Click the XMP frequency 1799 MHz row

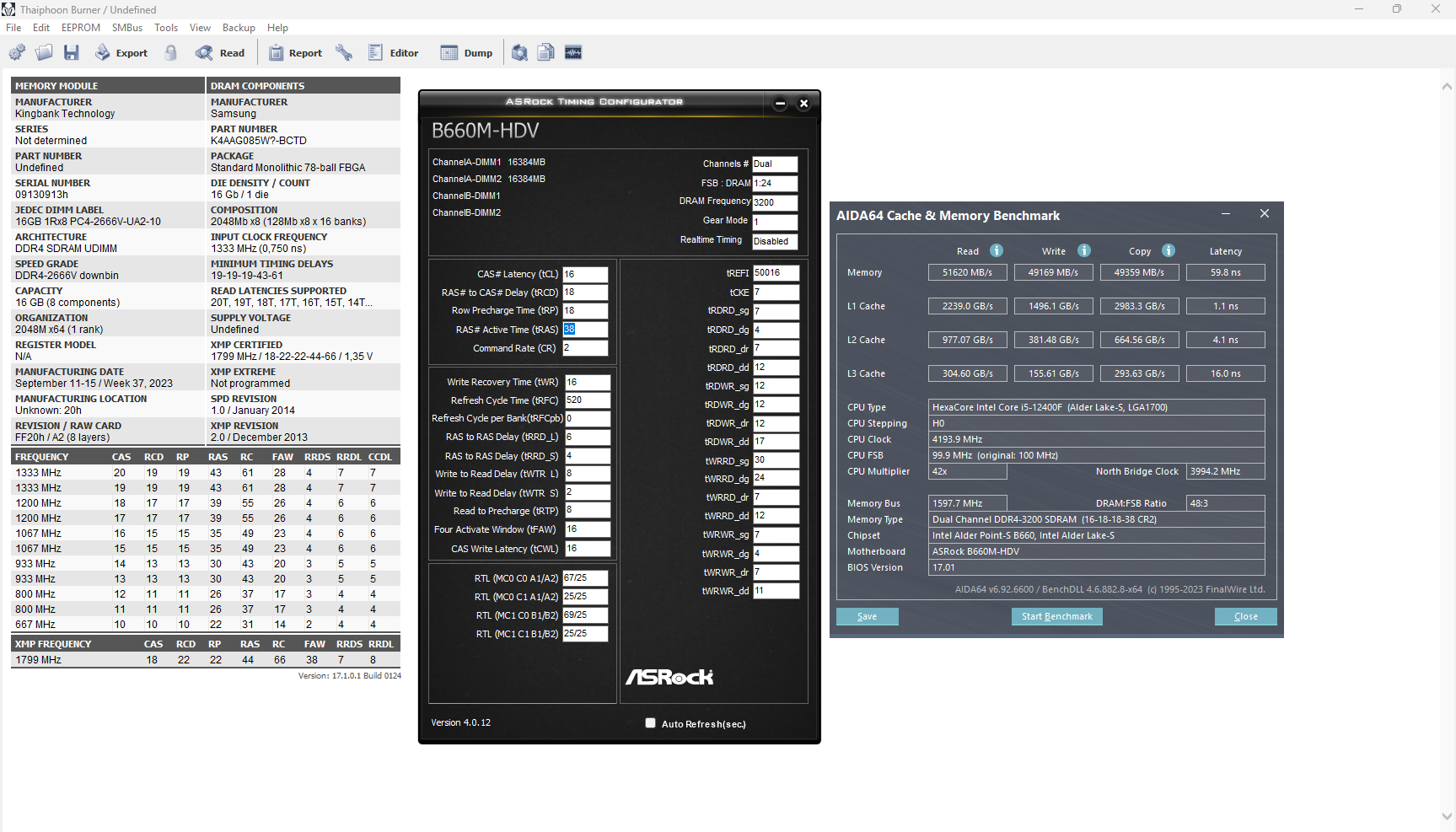click(206, 660)
